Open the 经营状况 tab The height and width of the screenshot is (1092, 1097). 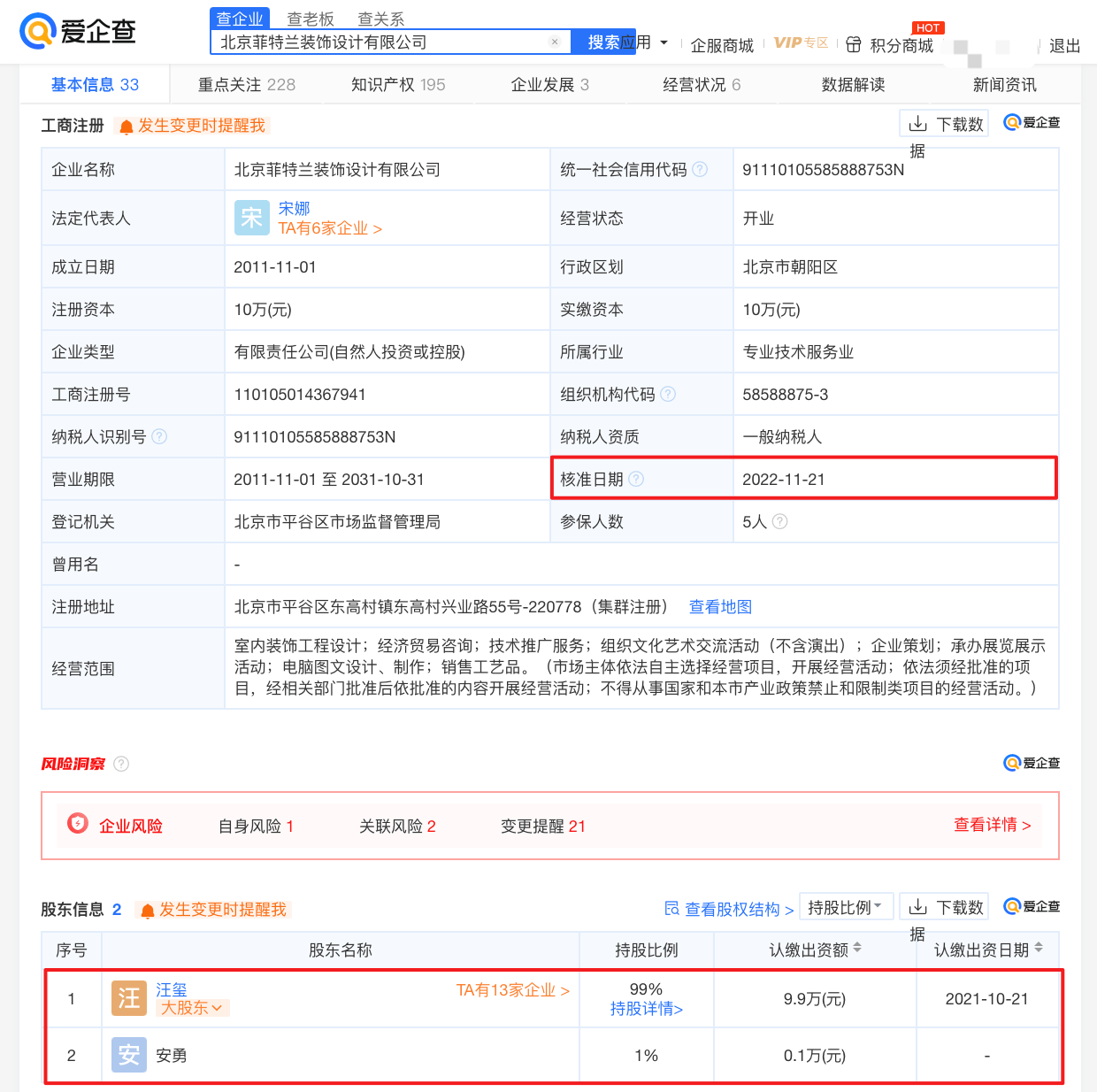tap(701, 85)
